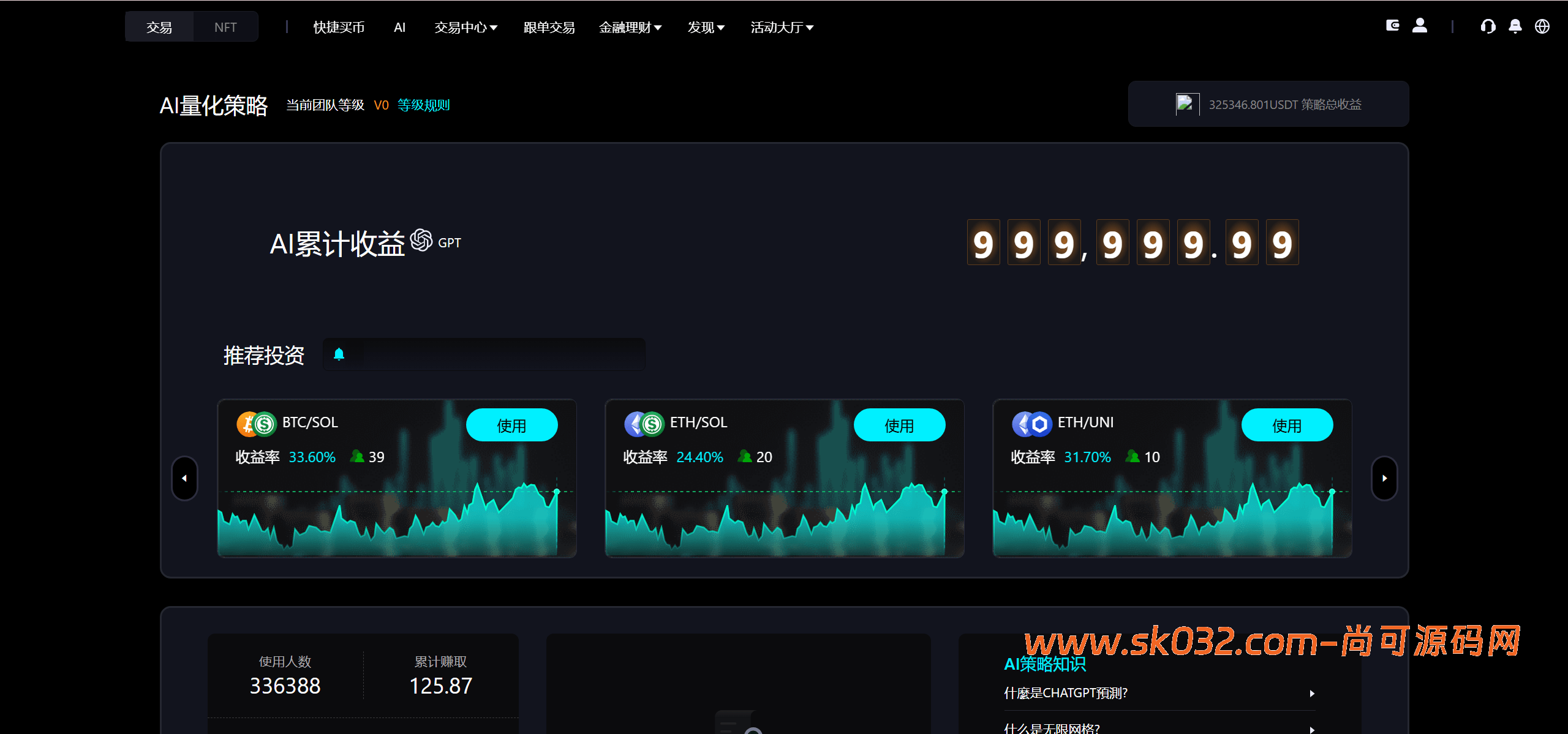Click the GPT logo next to AI累计收益
The image size is (1568, 734).
[x=421, y=241]
